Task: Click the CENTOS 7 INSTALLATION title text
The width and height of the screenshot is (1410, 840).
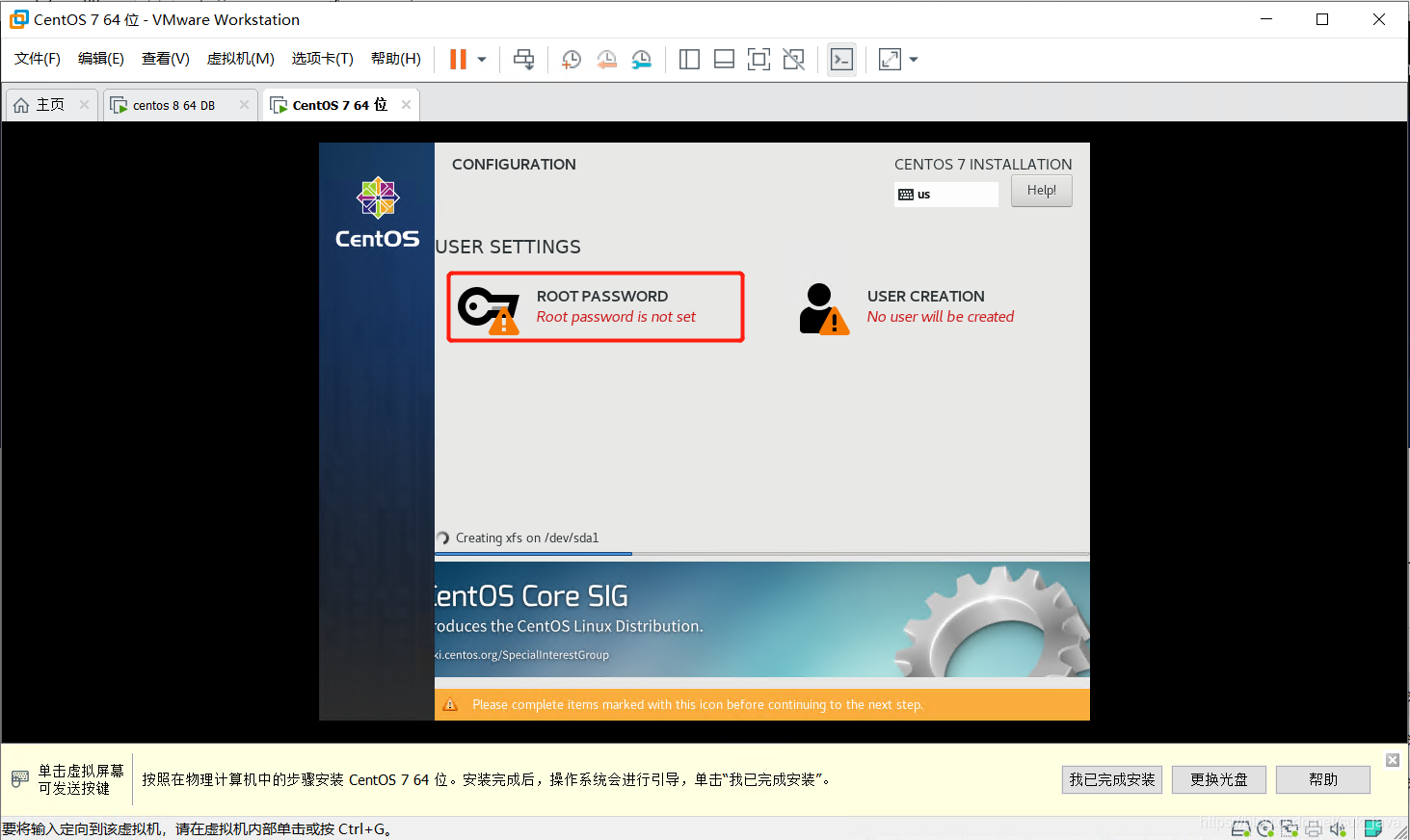Action: point(983,165)
